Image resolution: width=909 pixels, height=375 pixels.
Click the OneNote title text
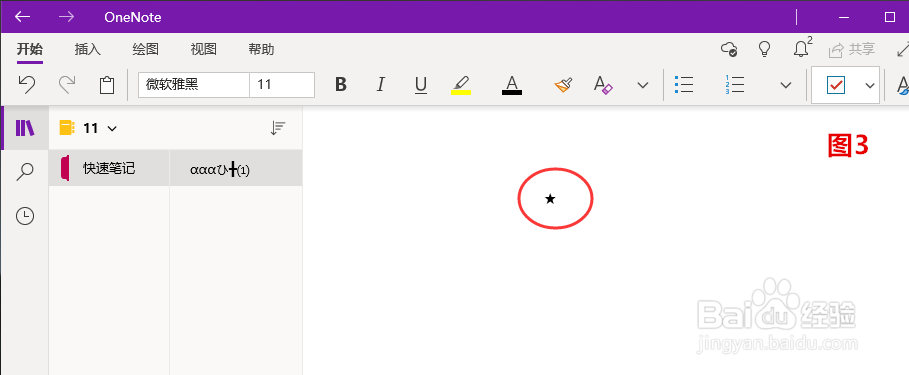133,17
